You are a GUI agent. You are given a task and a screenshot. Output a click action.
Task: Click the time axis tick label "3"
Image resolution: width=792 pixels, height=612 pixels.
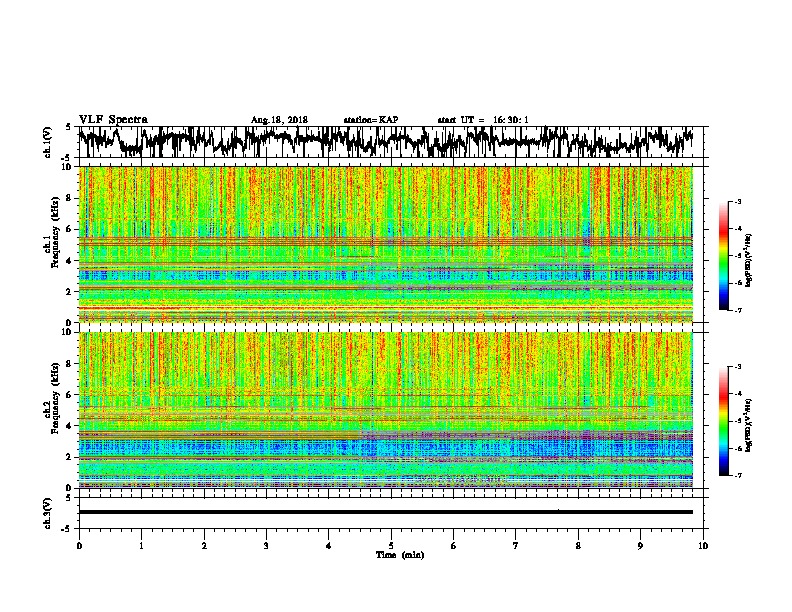click(266, 546)
